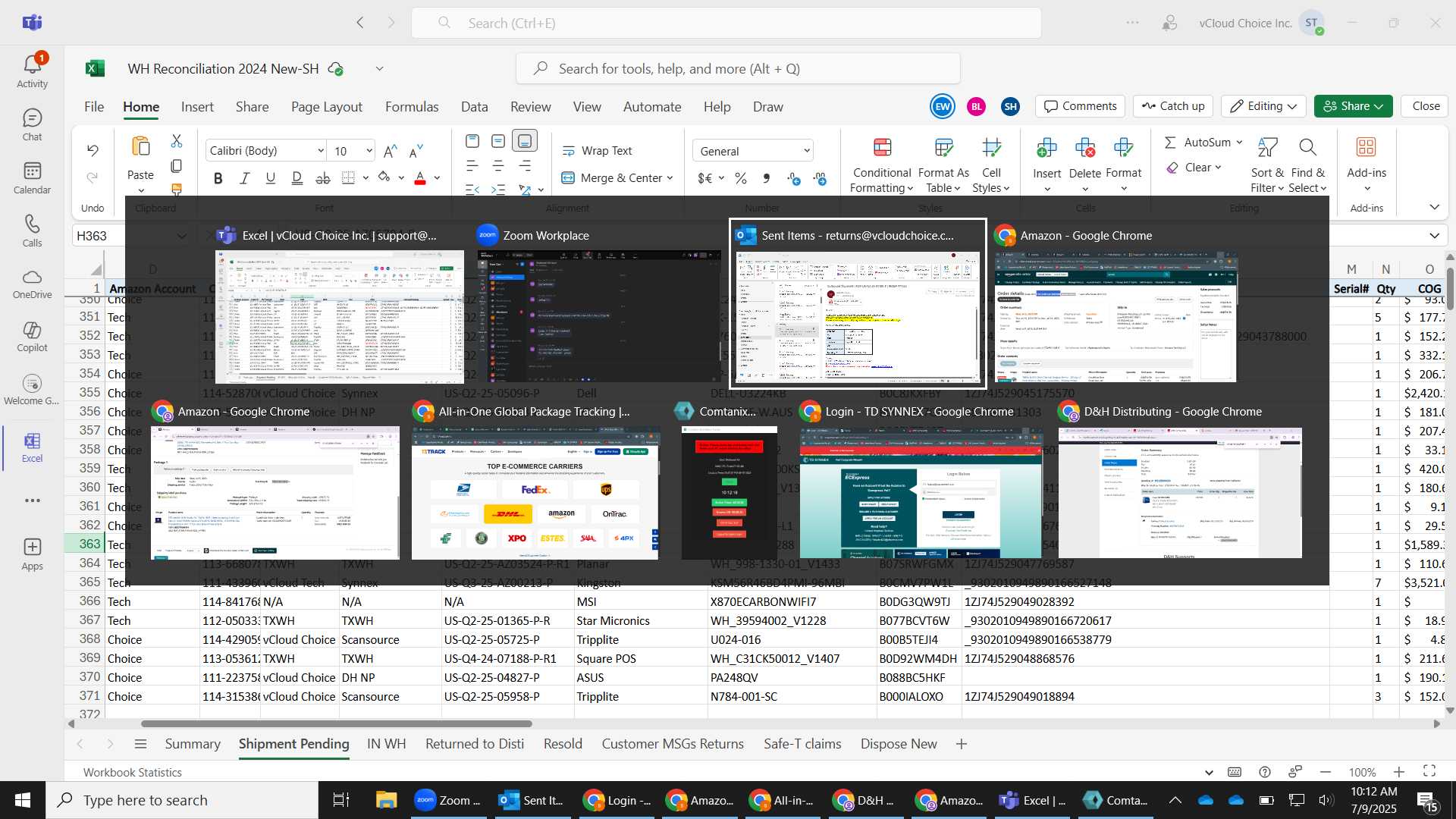Increase font size icon

click(391, 151)
